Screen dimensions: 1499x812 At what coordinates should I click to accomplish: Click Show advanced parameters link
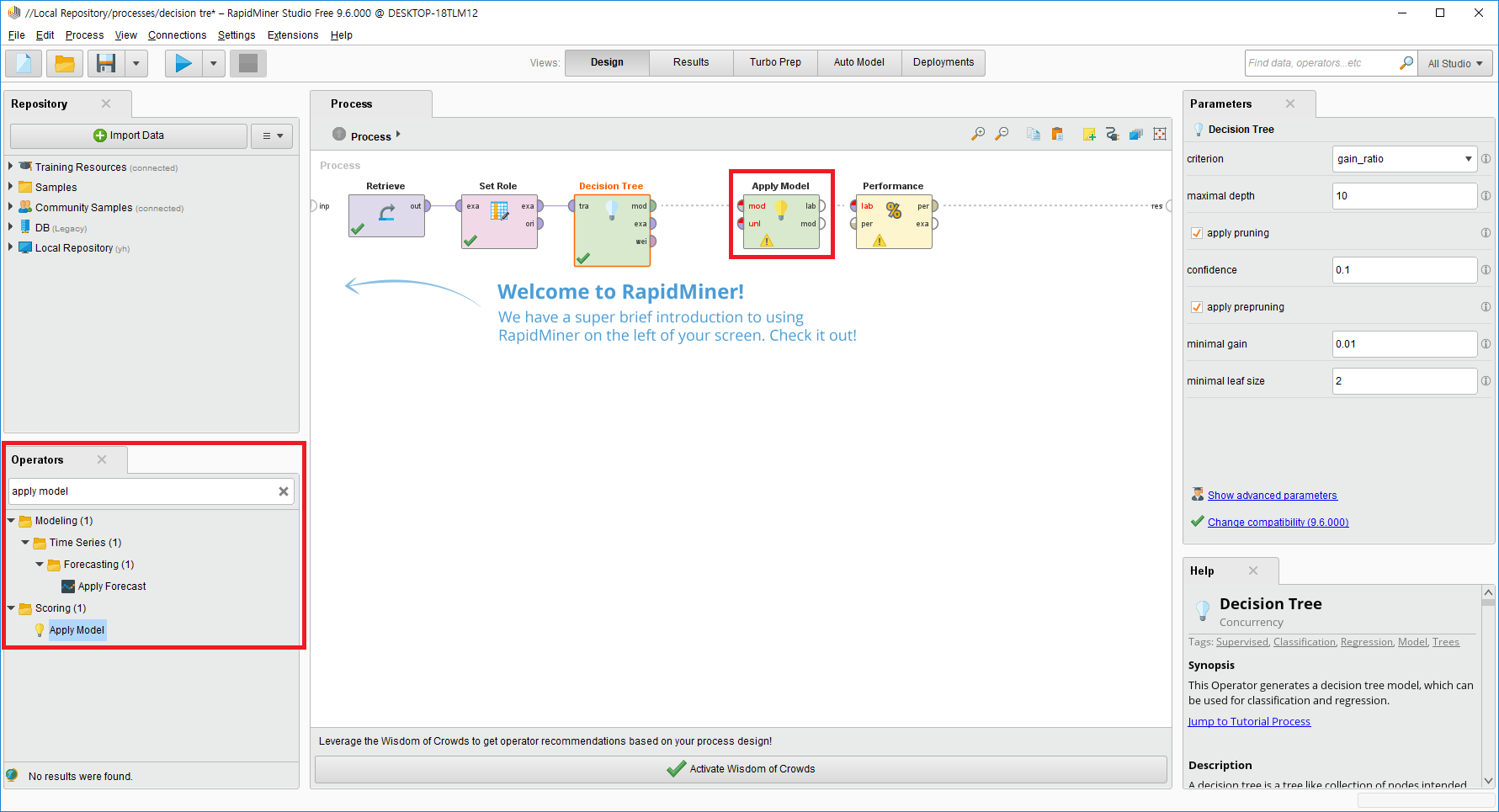(1272, 496)
